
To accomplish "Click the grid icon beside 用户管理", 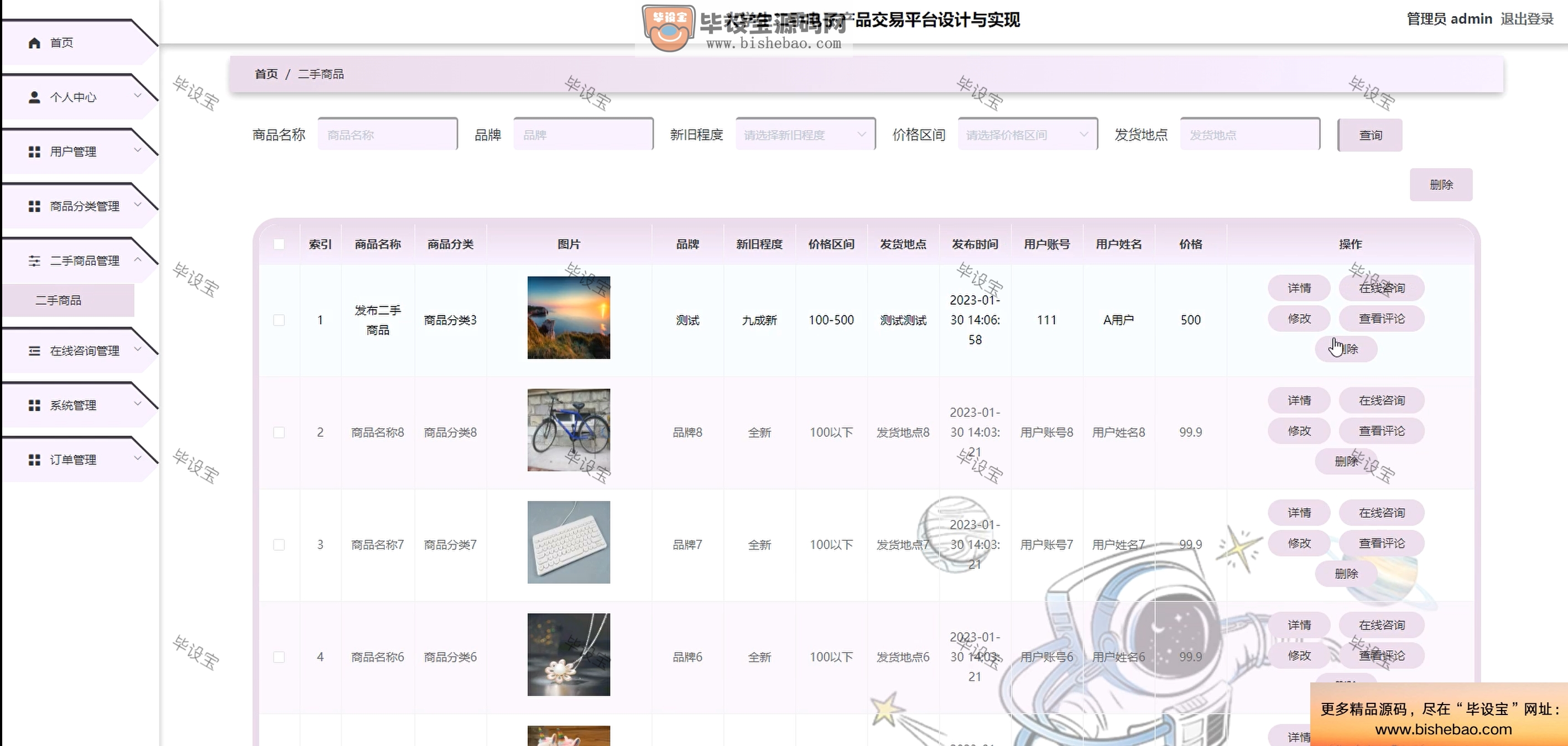I will click(x=35, y=152).
